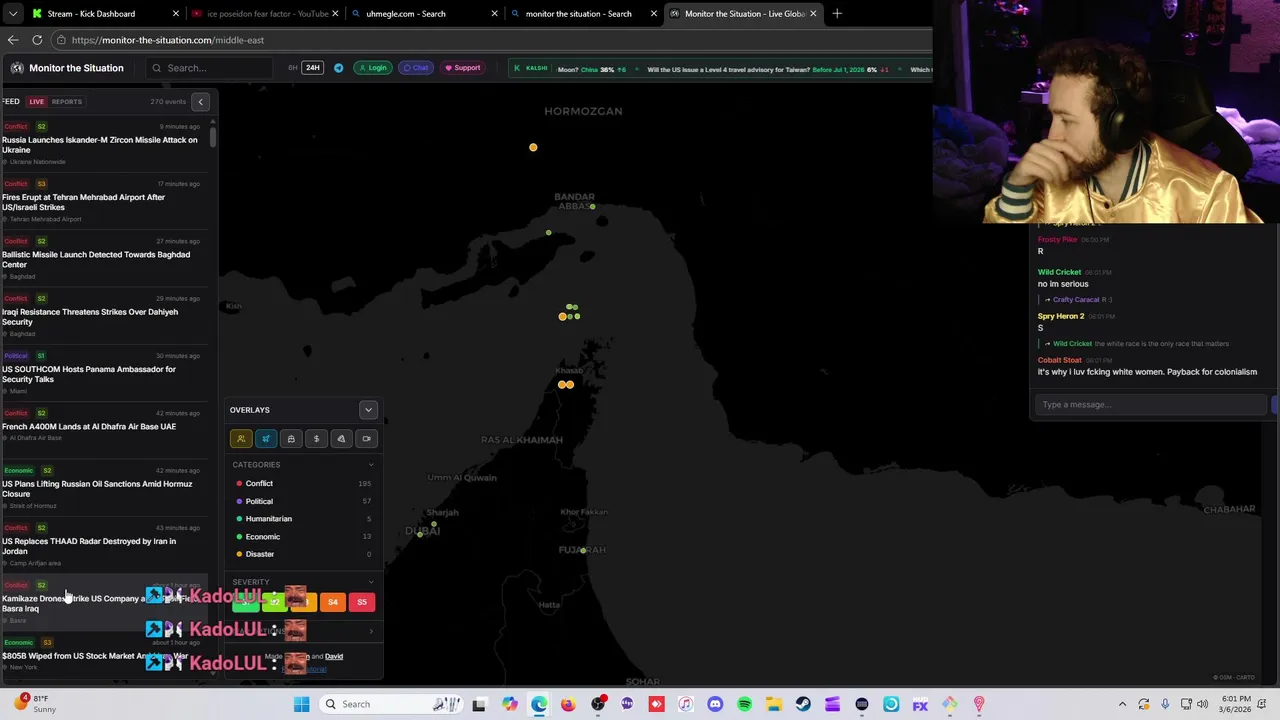Click the Monitor the Situation globe logo
1280x720 pixels.
pos(17,68)
